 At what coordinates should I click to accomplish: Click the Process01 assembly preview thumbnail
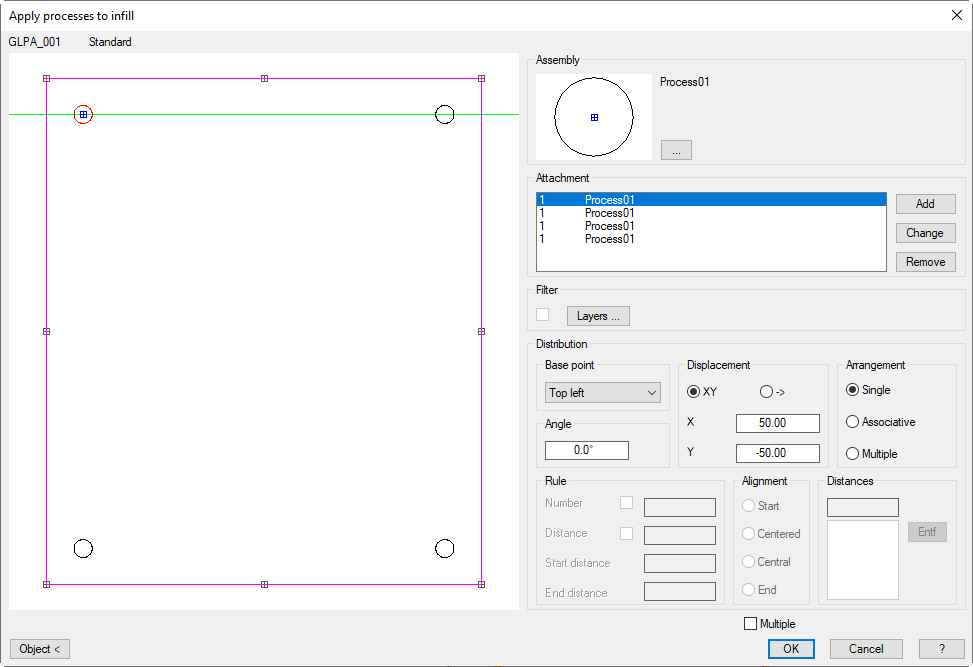tap(594, 117)
